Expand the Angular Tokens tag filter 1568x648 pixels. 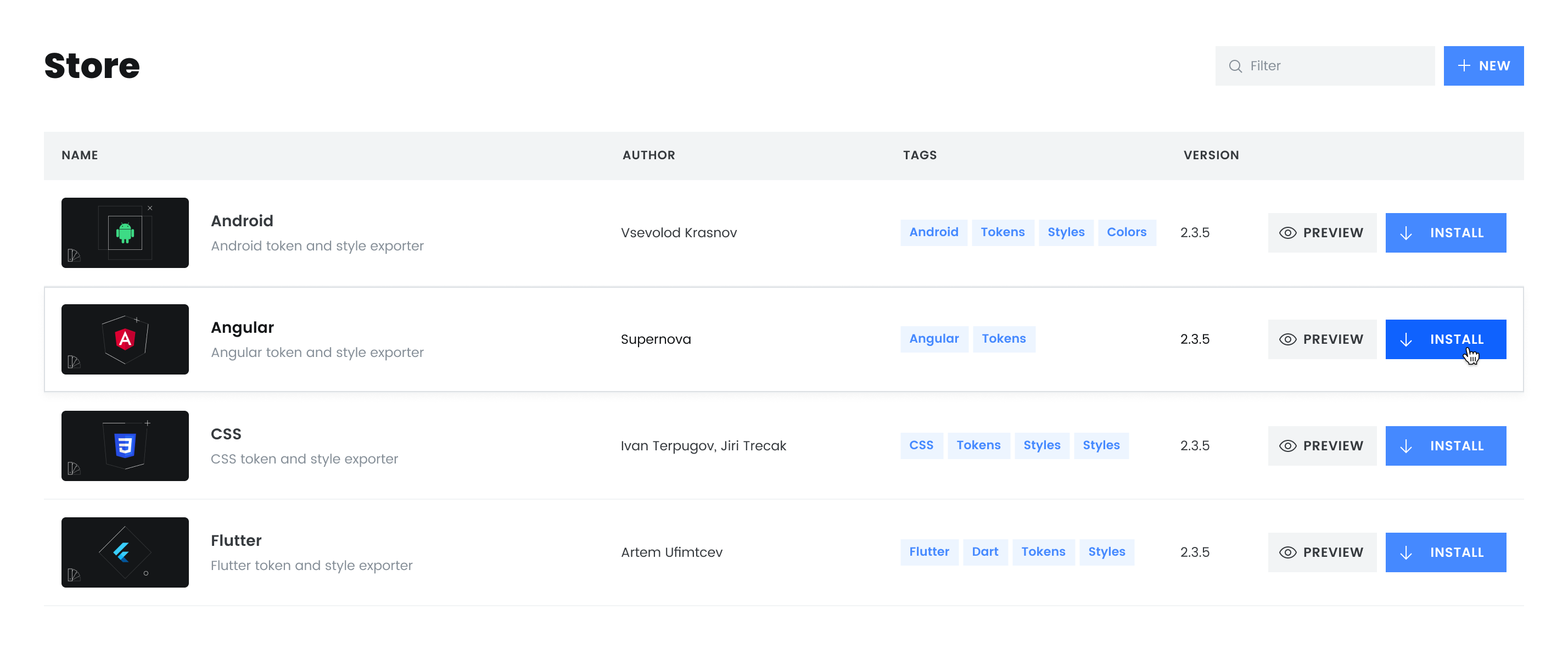coord(1004,339)
